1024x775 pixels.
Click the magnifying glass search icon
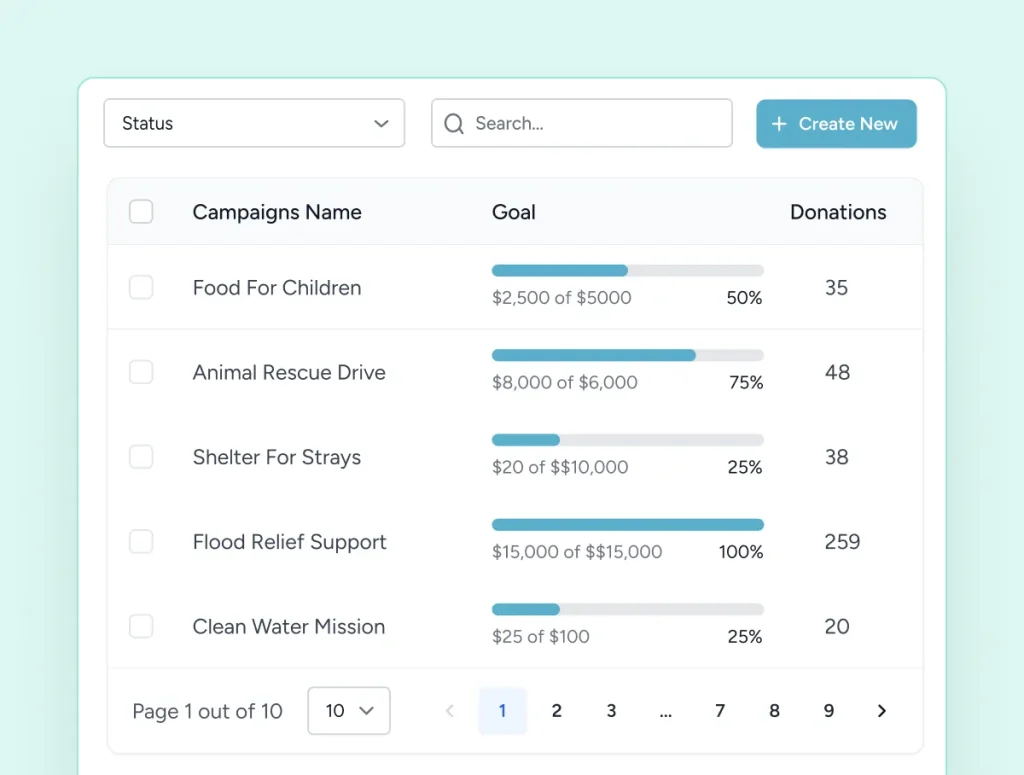(454, 123)
